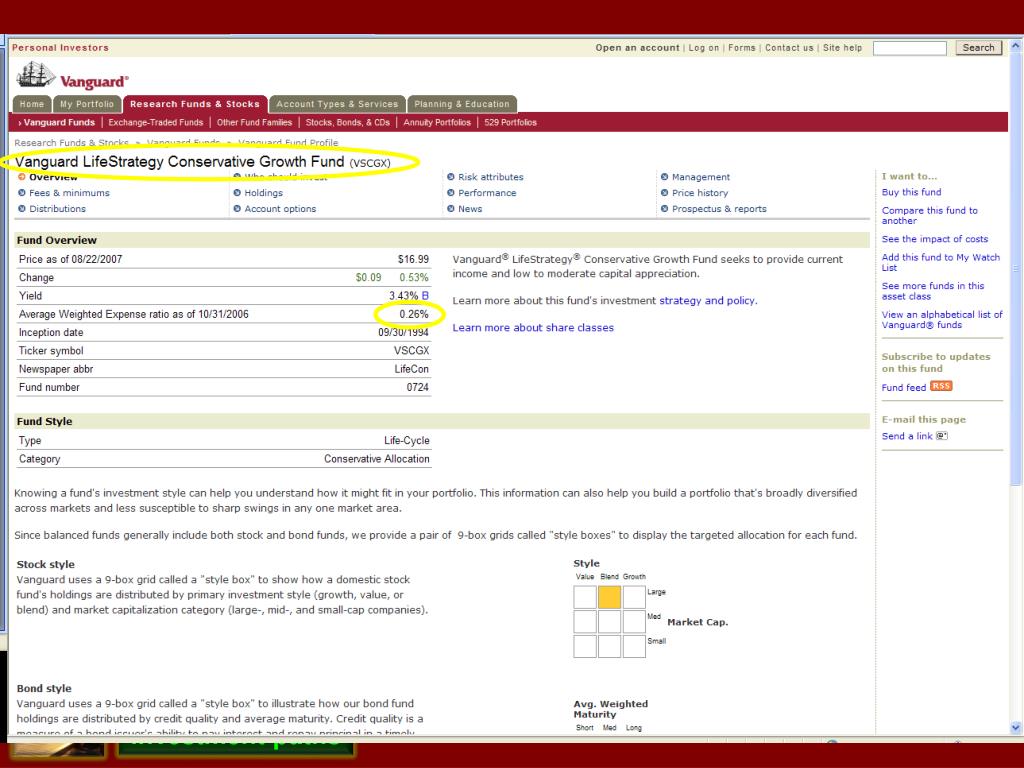Click the vertical scrollbar thumb
Screen dimensions: 1024x768
pos(1016,269)
